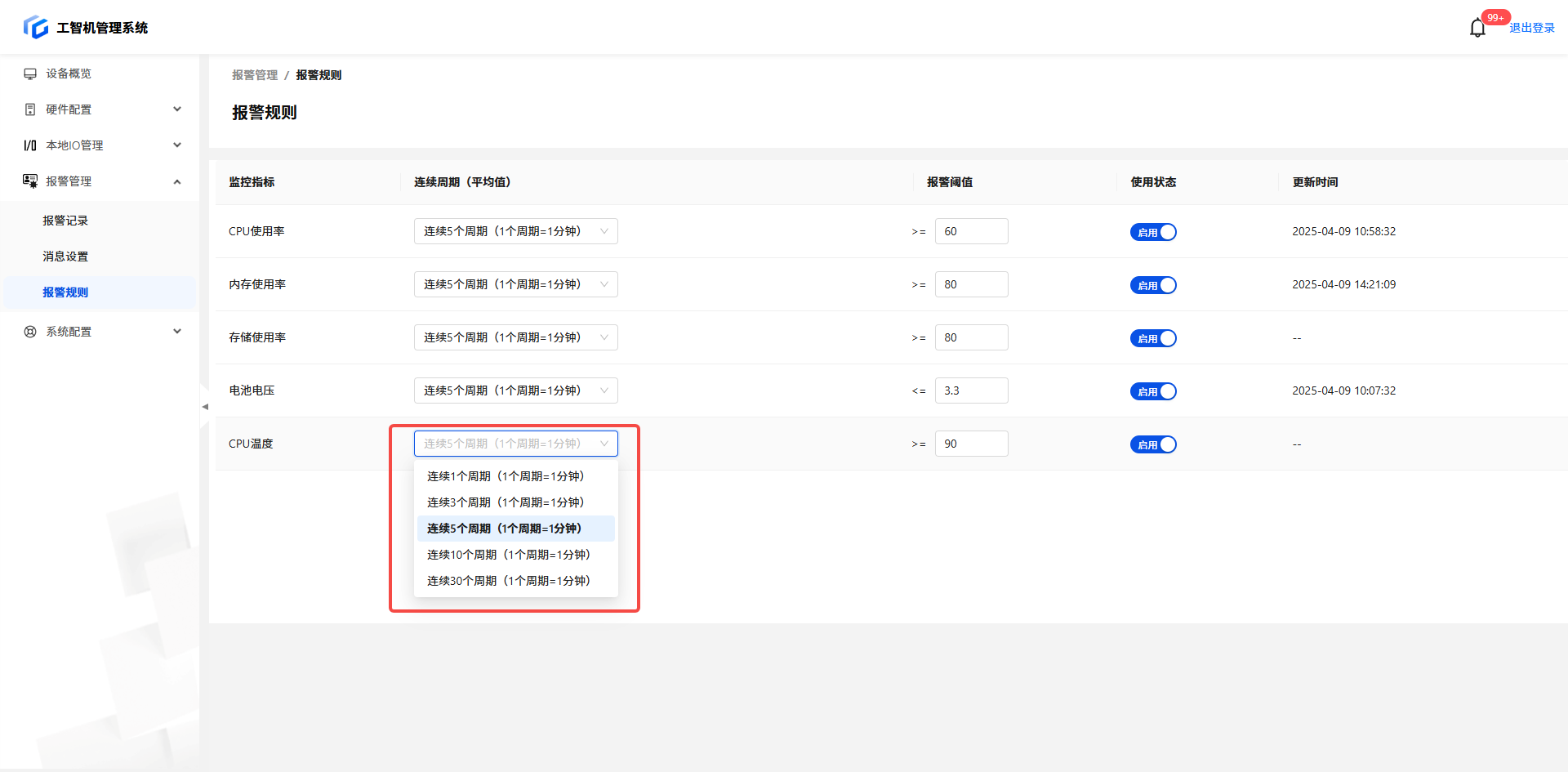The height and width of the screenshot is (772, 1568).
Task: Collapse sidebar using the small arrow handle
Action: click(204, 406)
